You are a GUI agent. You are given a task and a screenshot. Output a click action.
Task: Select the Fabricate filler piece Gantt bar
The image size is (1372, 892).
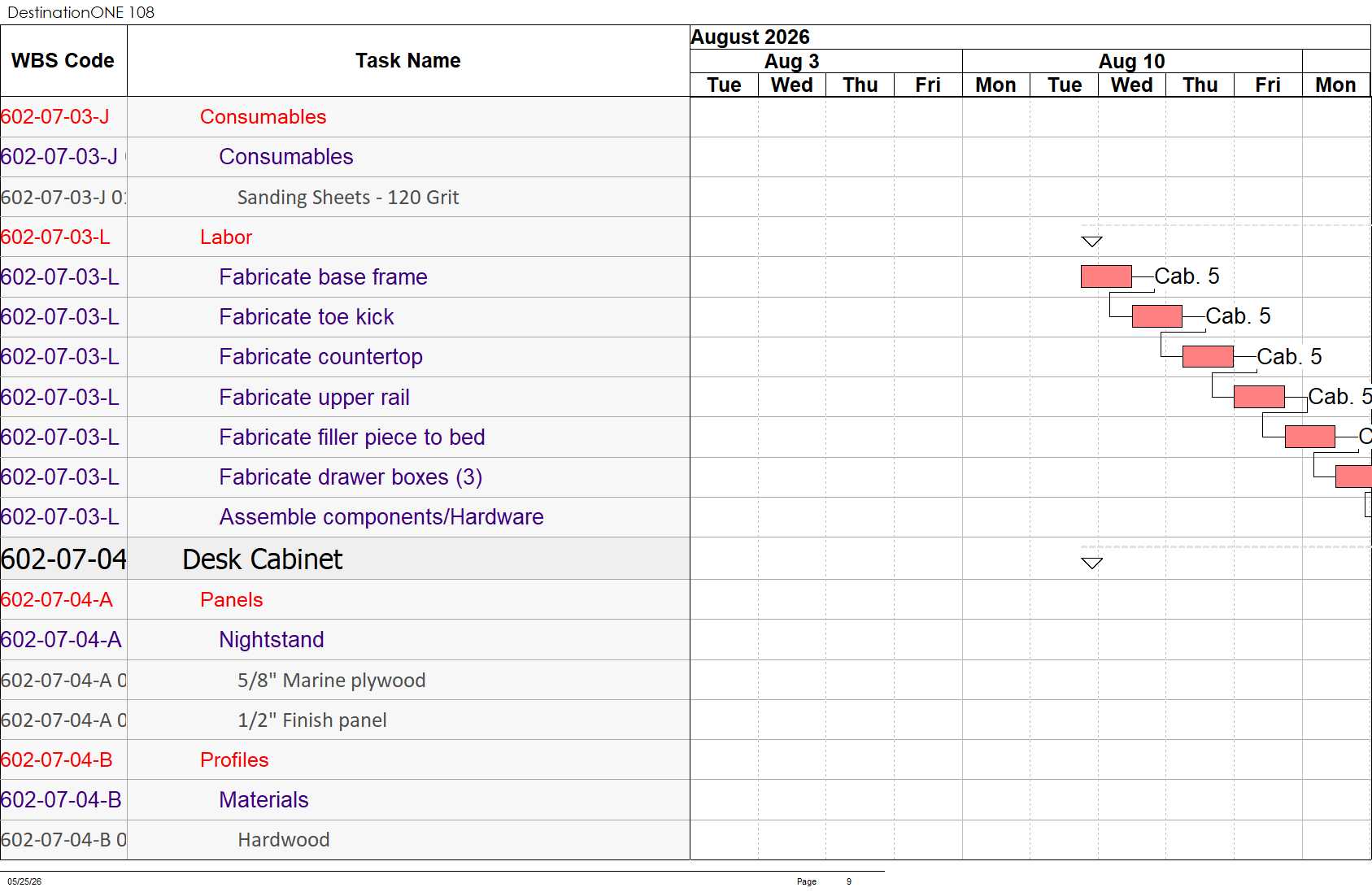tap(1309, 437)
